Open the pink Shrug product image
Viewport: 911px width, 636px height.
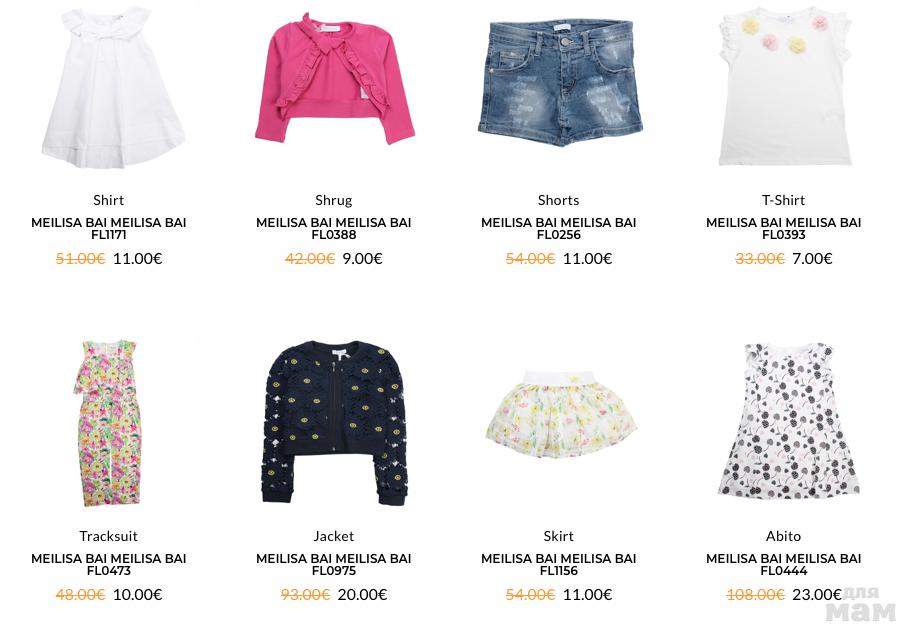pos(335,80)
